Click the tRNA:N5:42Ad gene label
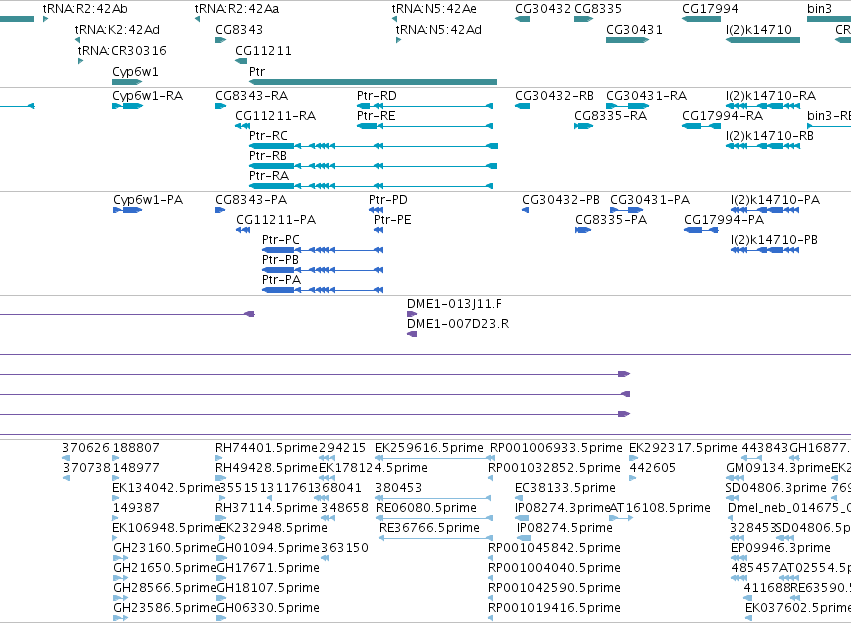 [x=439, y=30]
